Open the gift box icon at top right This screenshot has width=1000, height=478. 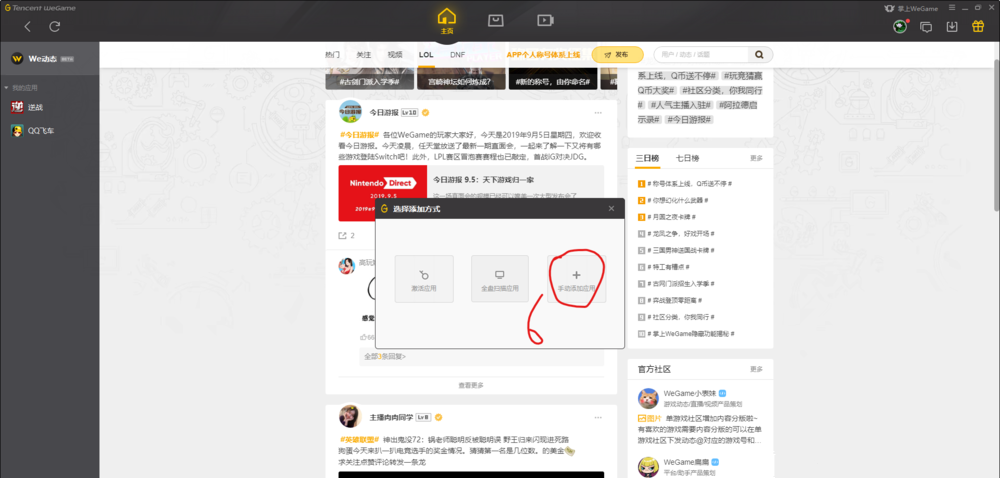[x=978, y=26]
